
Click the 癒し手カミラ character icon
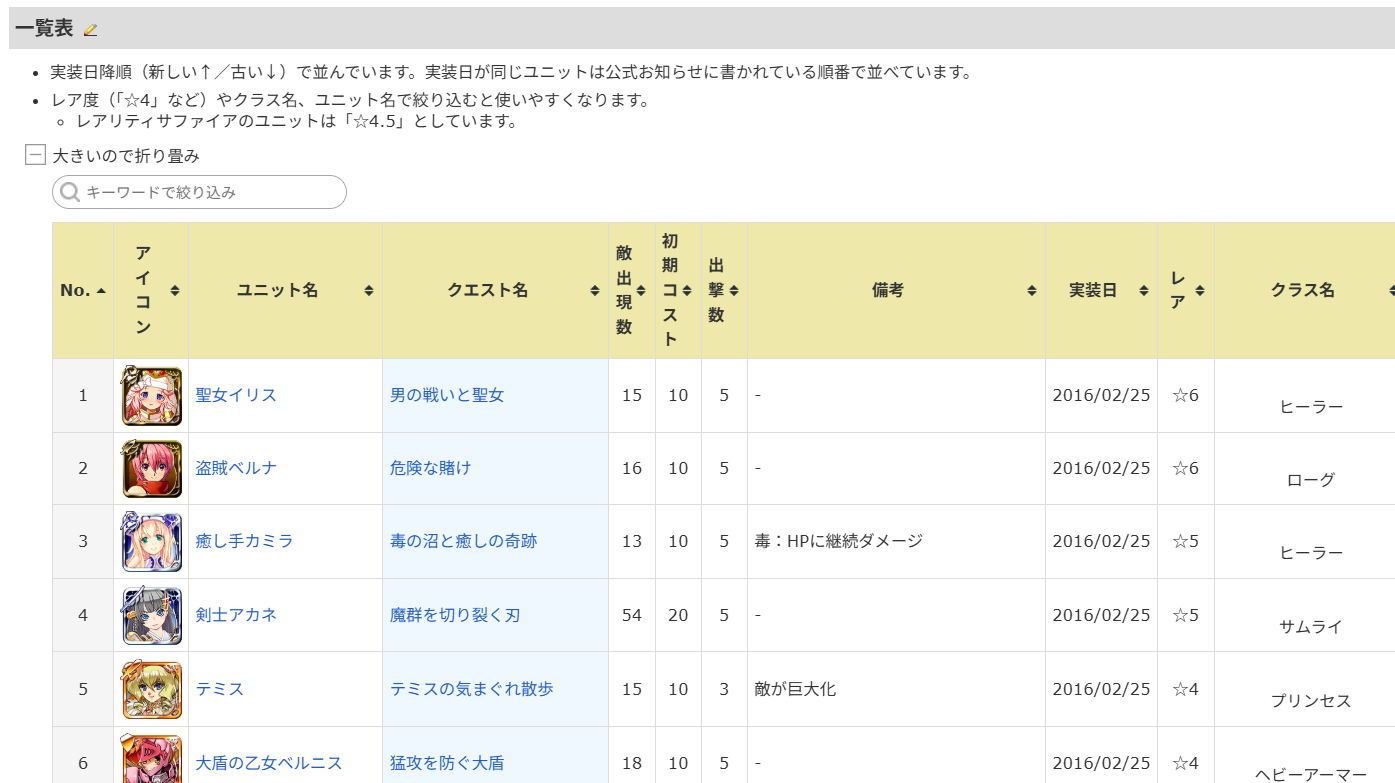(x=151, y=541)
